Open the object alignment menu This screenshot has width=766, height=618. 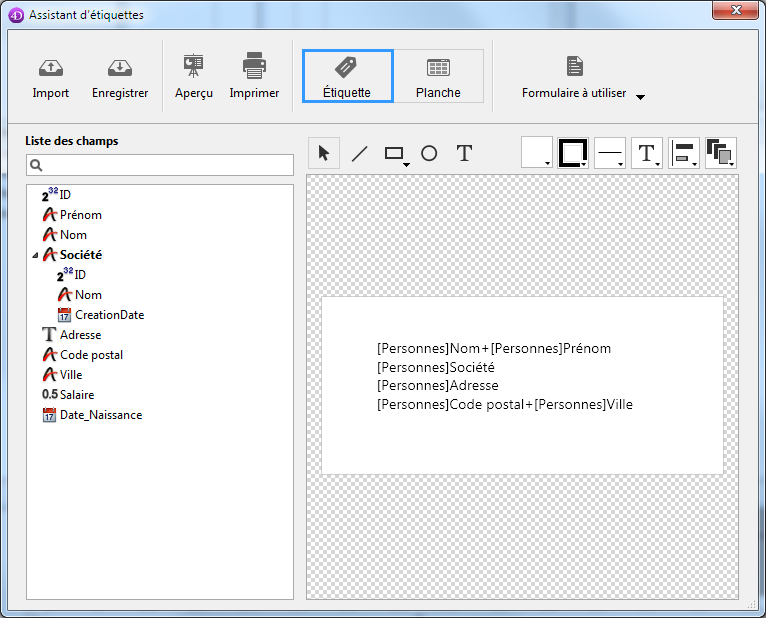tap(684, 153)
